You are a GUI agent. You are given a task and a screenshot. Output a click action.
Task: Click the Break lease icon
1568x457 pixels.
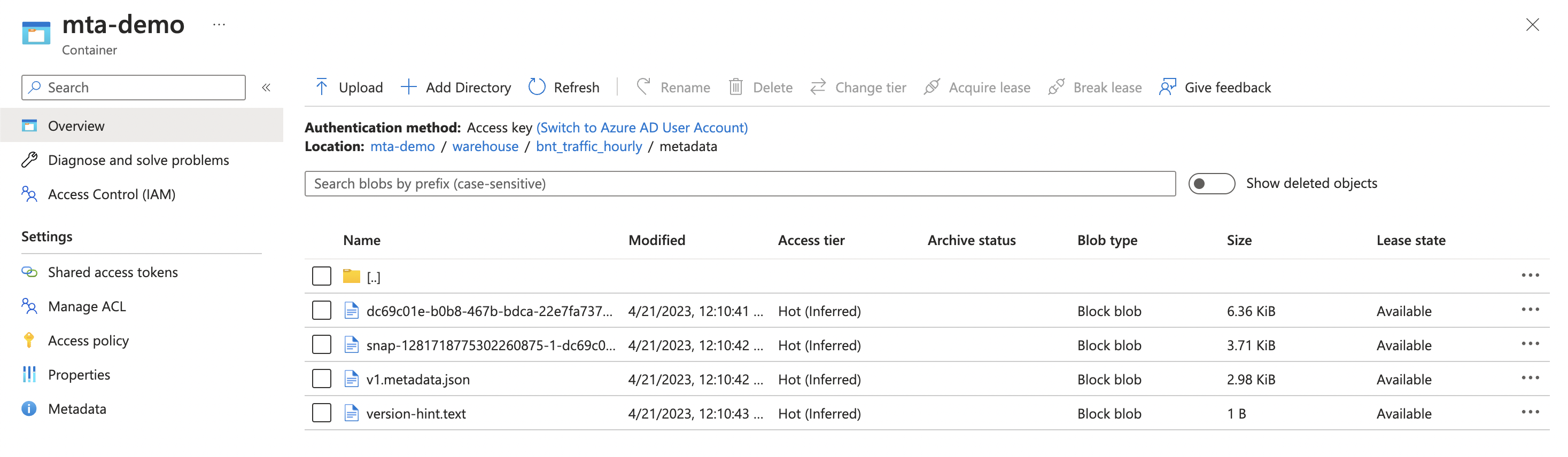tap(1056, 87)
